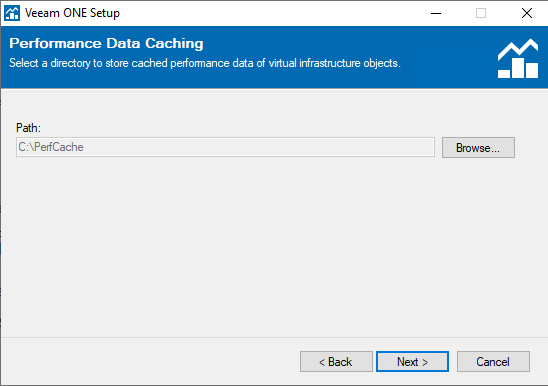
Task: Click empty space below the Browse button
Action: [x=478, y=210]
